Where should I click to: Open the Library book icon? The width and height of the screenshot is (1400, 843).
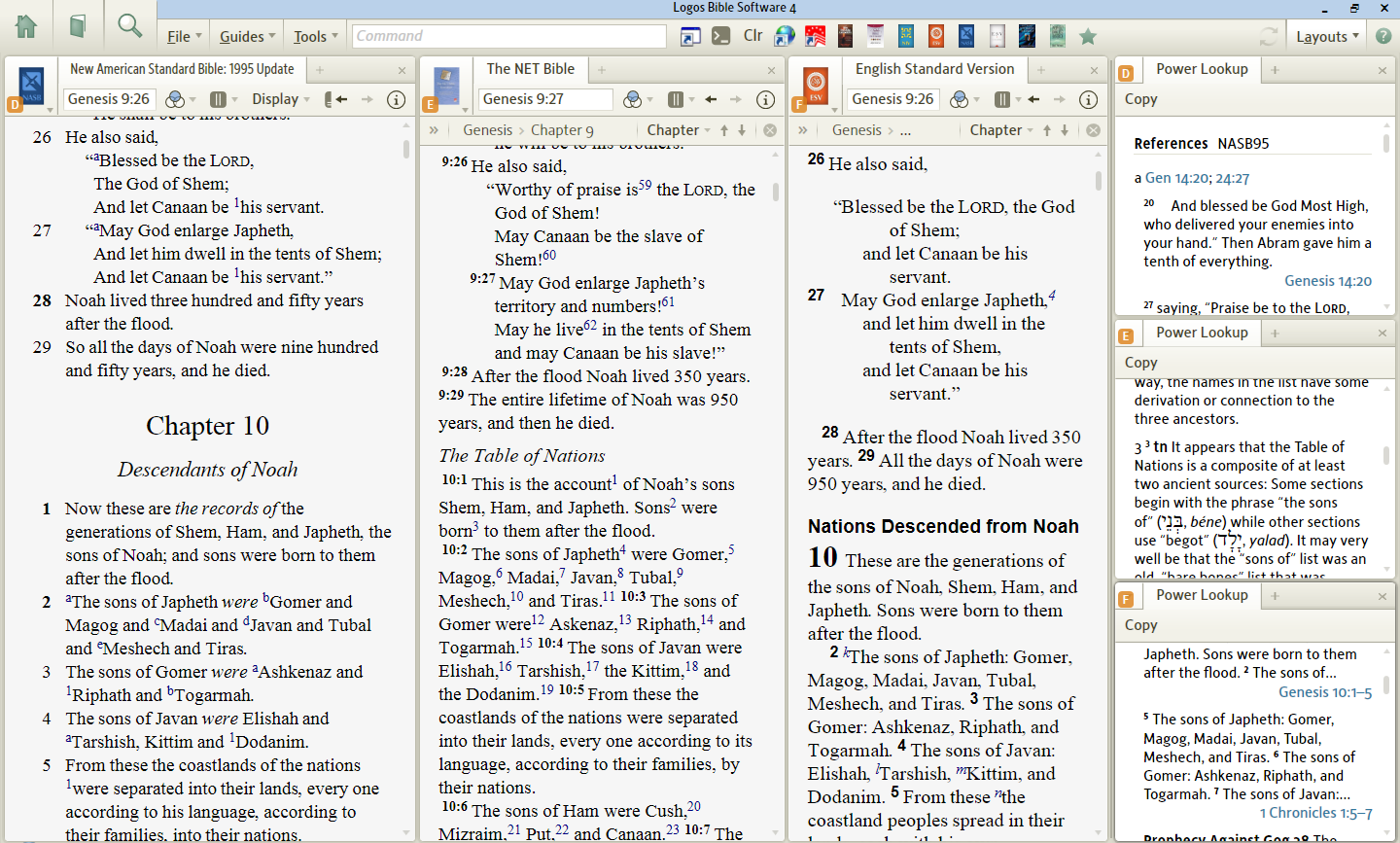pyautogui.click(x=78, y=26)
